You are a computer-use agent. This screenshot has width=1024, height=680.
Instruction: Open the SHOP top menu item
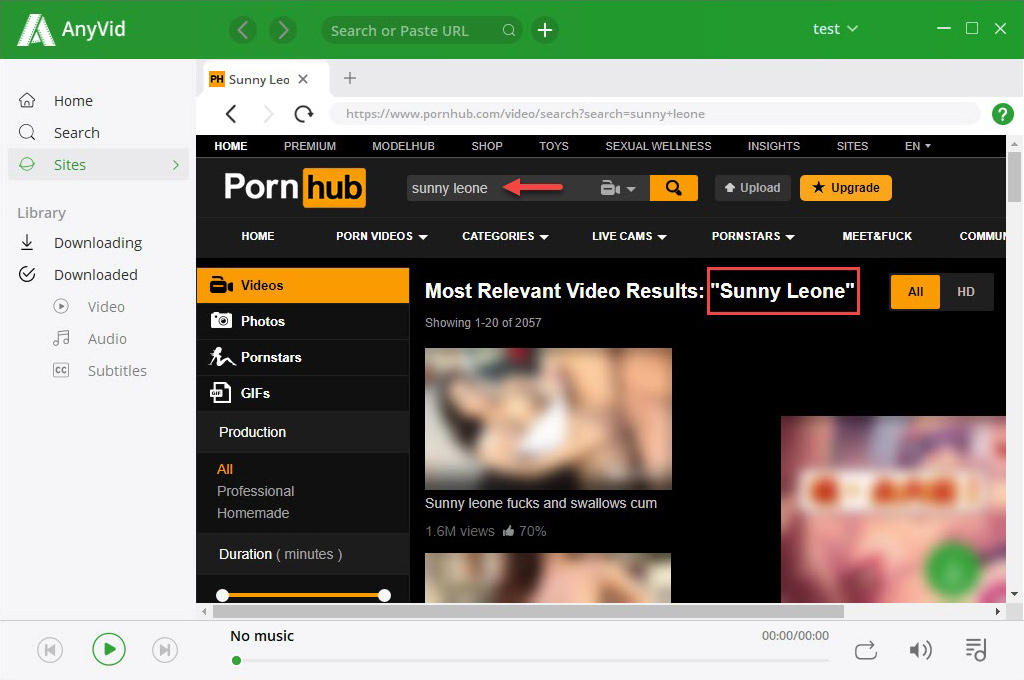point(487,146)
